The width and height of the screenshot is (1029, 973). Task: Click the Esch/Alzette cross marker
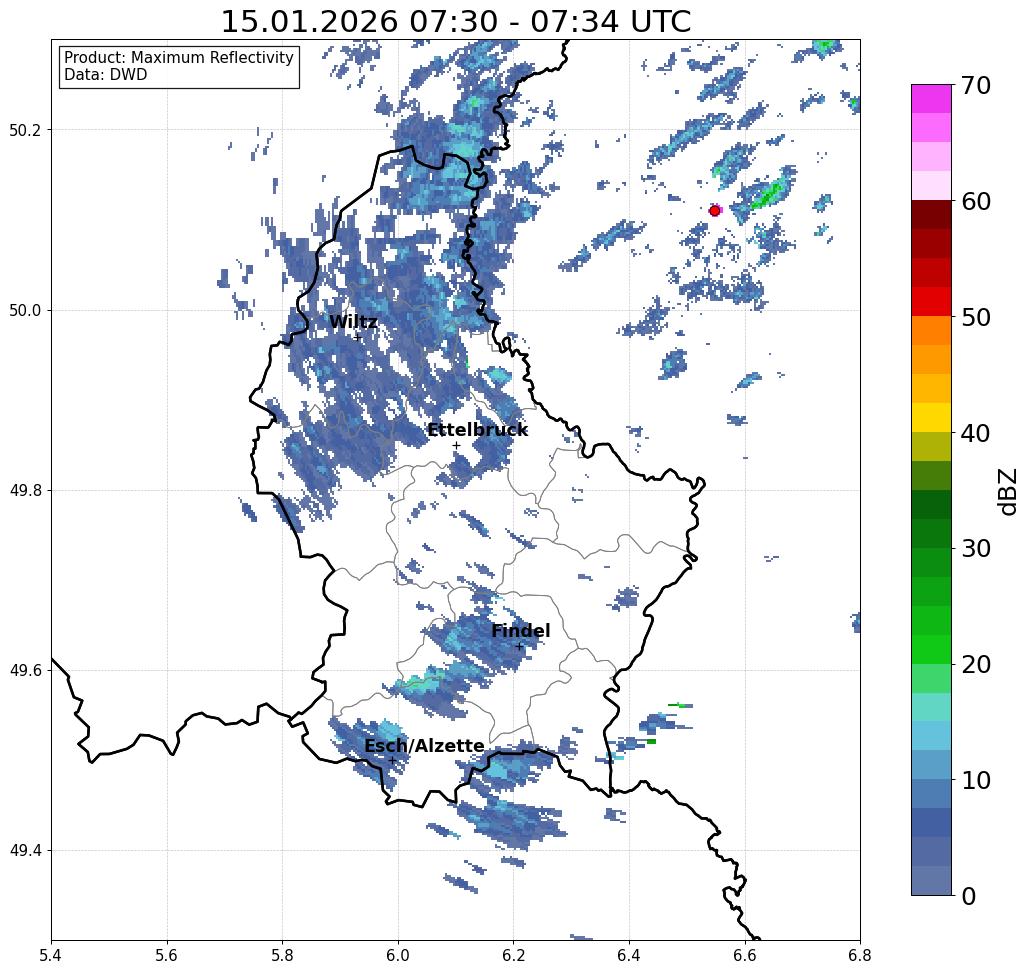click(392, 761)
